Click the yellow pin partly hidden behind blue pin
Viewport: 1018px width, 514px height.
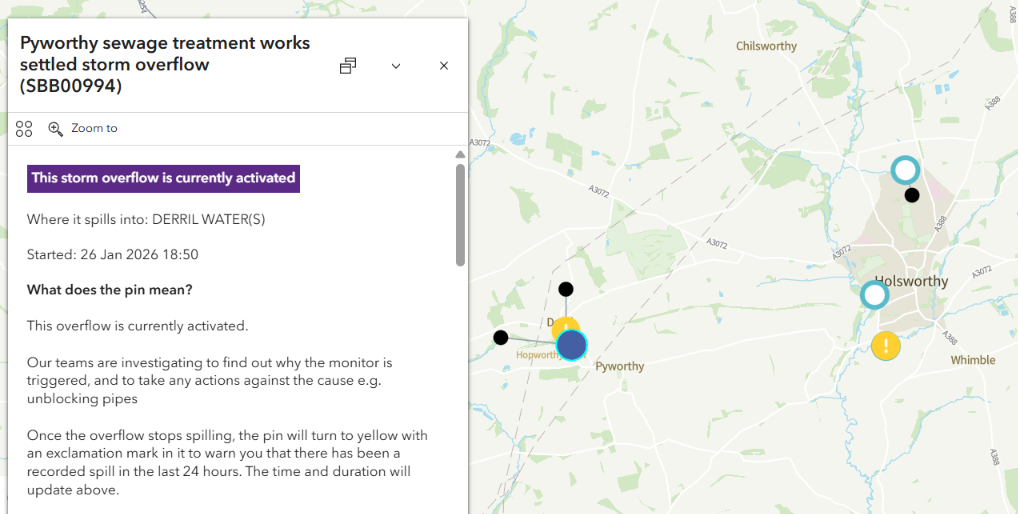tap(563, 325)
